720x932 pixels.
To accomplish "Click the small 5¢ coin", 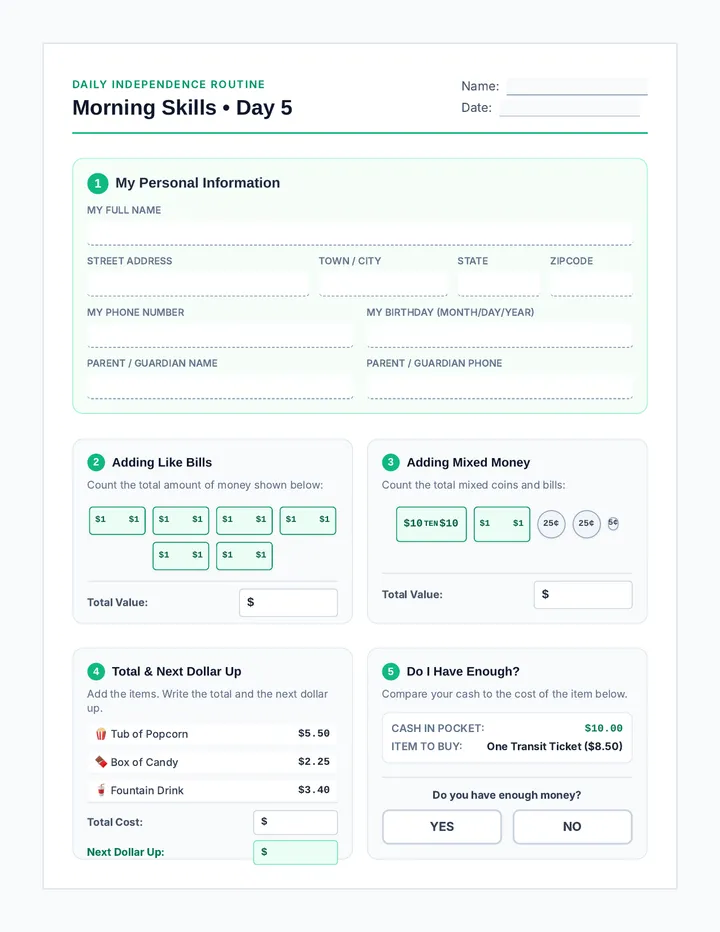I will coord(613,523).
